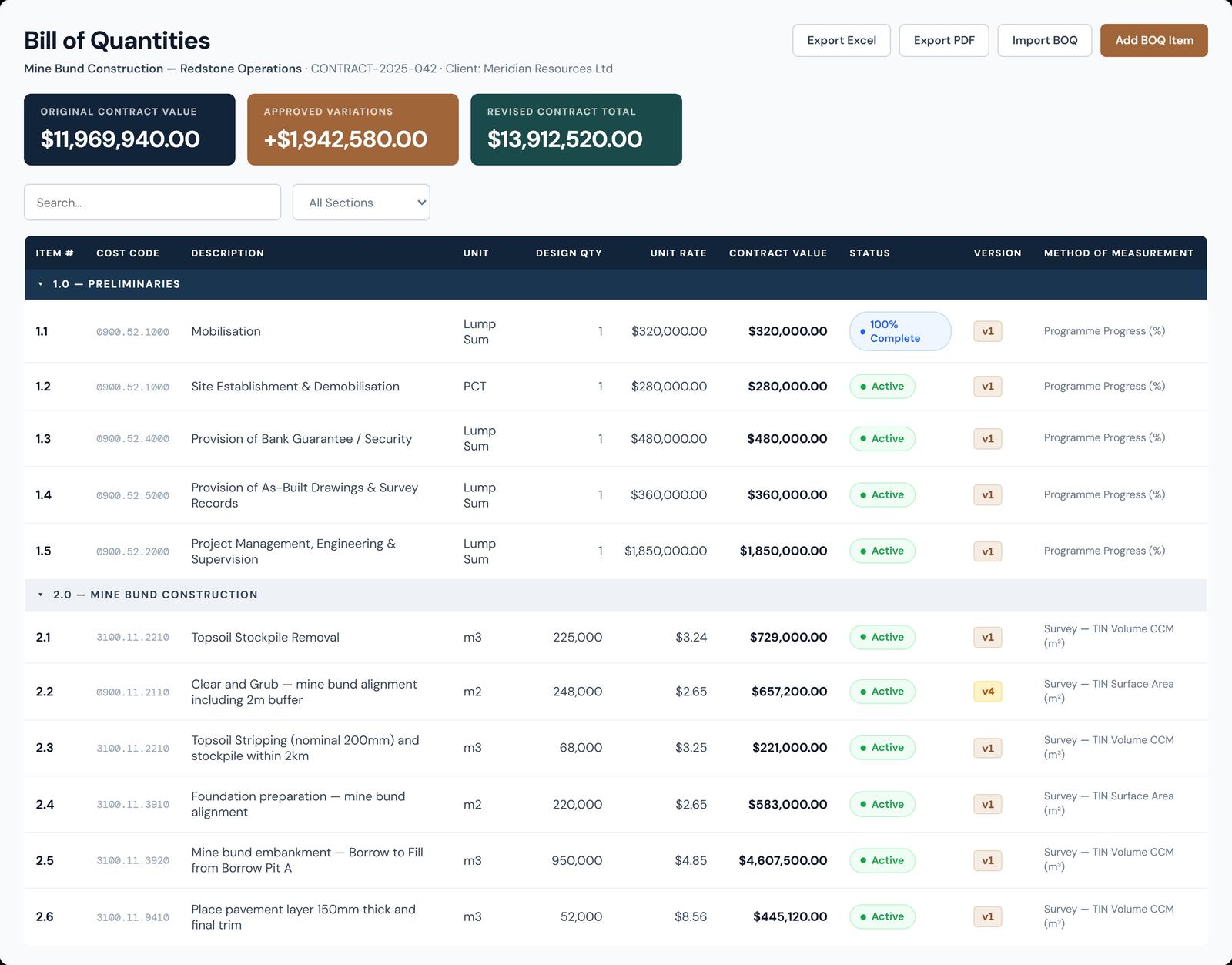This screenshot has width=1232, height=965.
Task: Click the Revised Contract Total card
Action: (576, 129)
